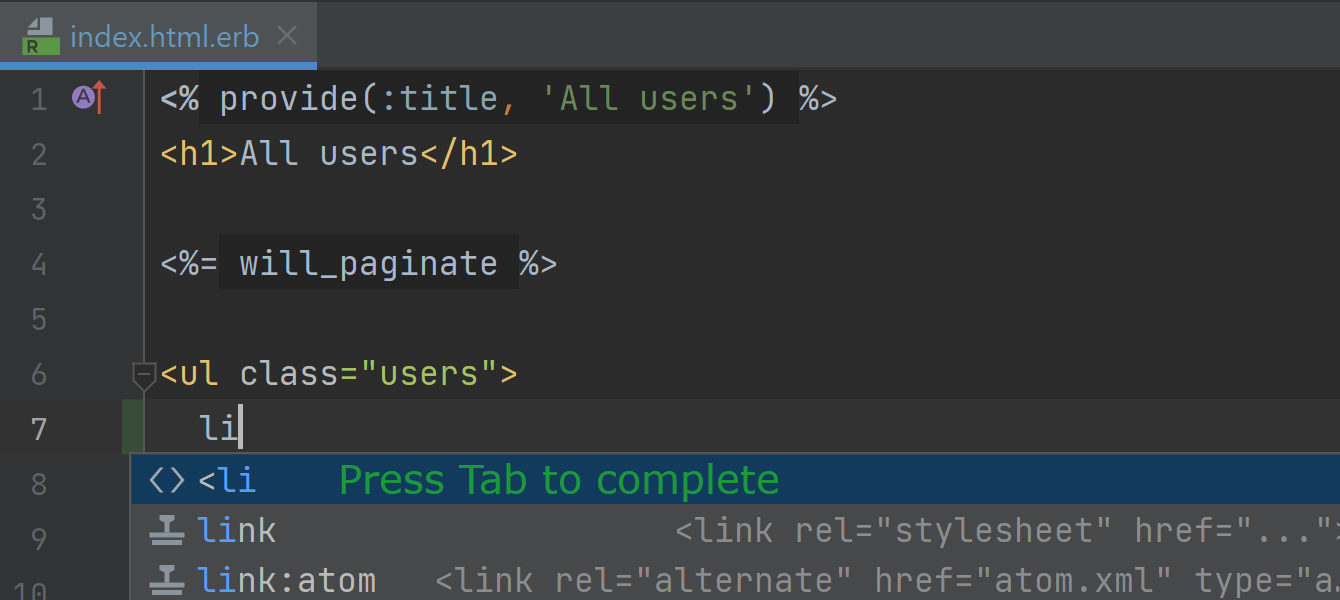
Task: Click the green change marker on line 7
Action: coord(132,427)
